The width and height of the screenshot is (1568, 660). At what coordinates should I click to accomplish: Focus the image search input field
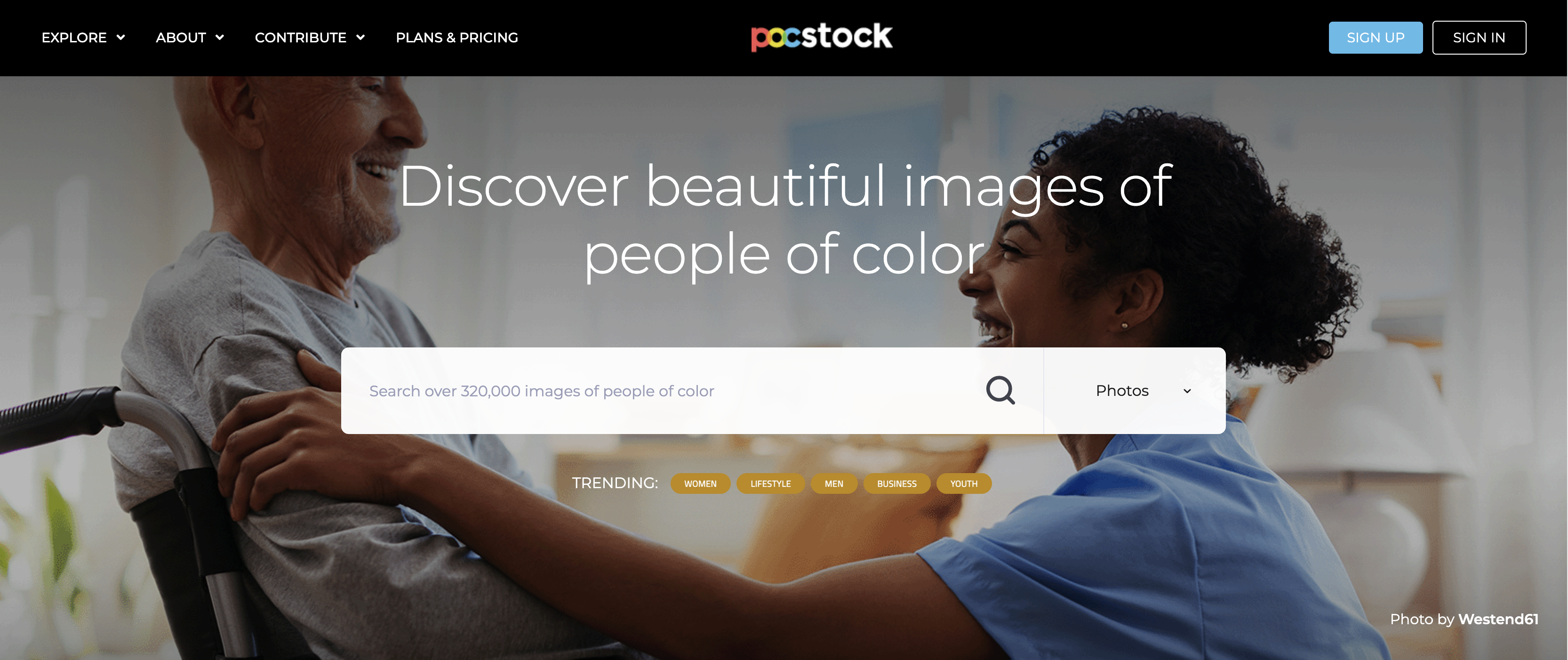(x=664, y=391)
